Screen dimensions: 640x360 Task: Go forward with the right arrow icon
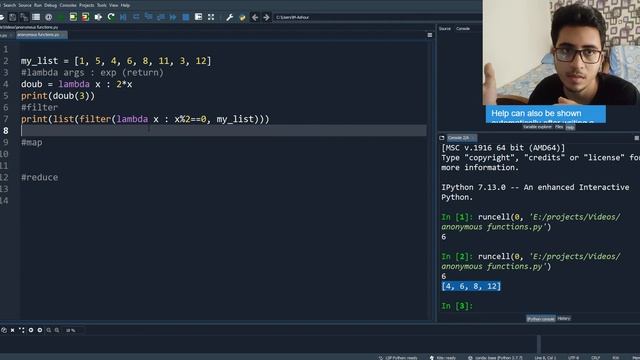tap(266, 17)
